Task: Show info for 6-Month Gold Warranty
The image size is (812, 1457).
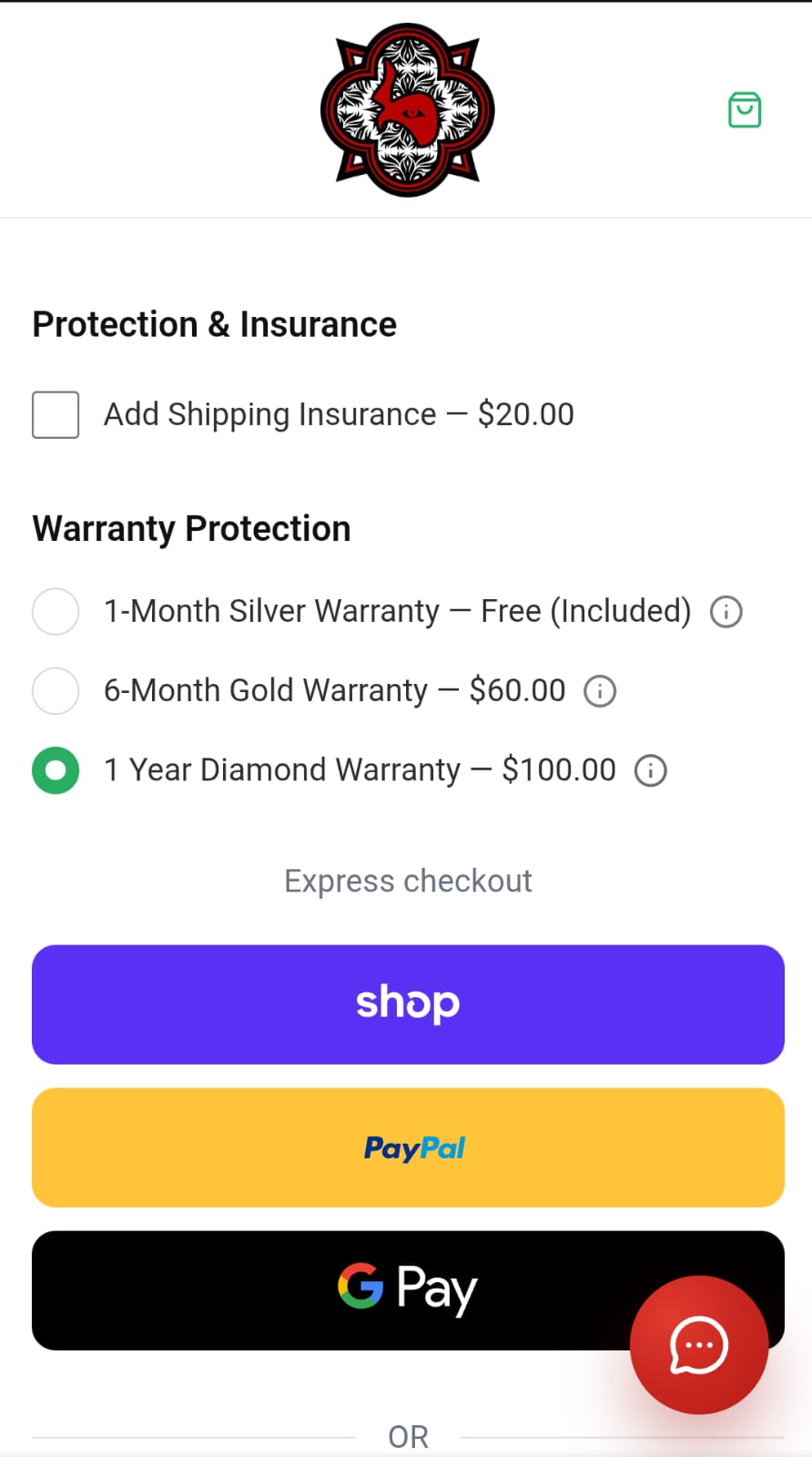Action: pos(600,691)
